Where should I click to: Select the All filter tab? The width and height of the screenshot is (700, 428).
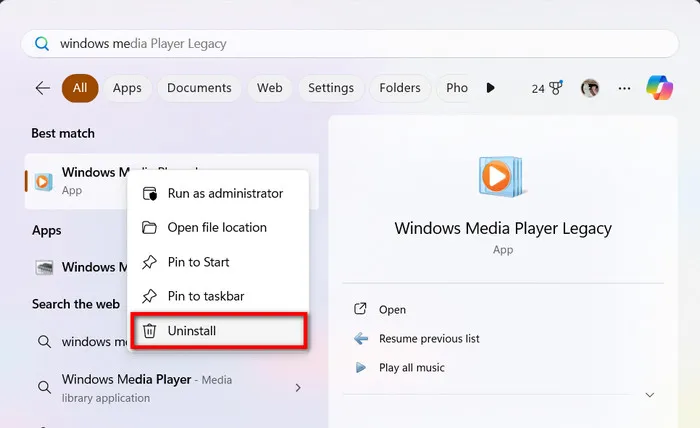pos(80,88)
